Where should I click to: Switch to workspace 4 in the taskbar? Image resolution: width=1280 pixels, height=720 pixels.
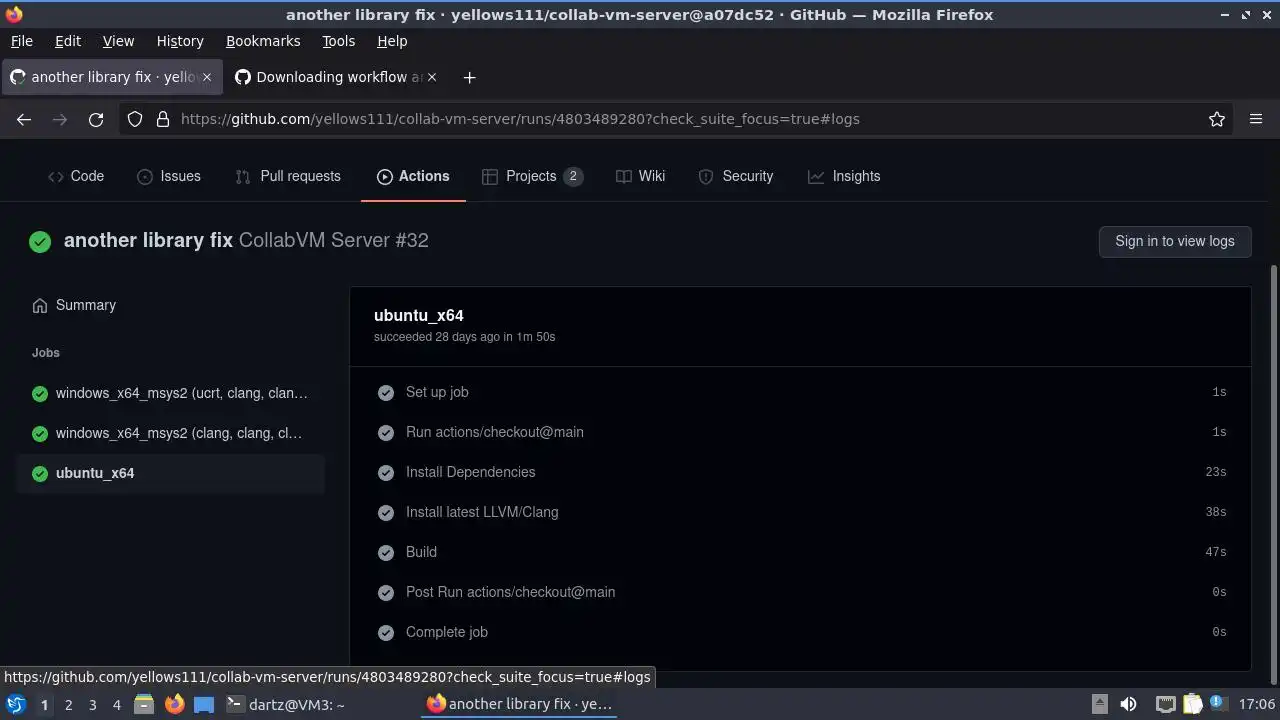[x=116, y=705]
